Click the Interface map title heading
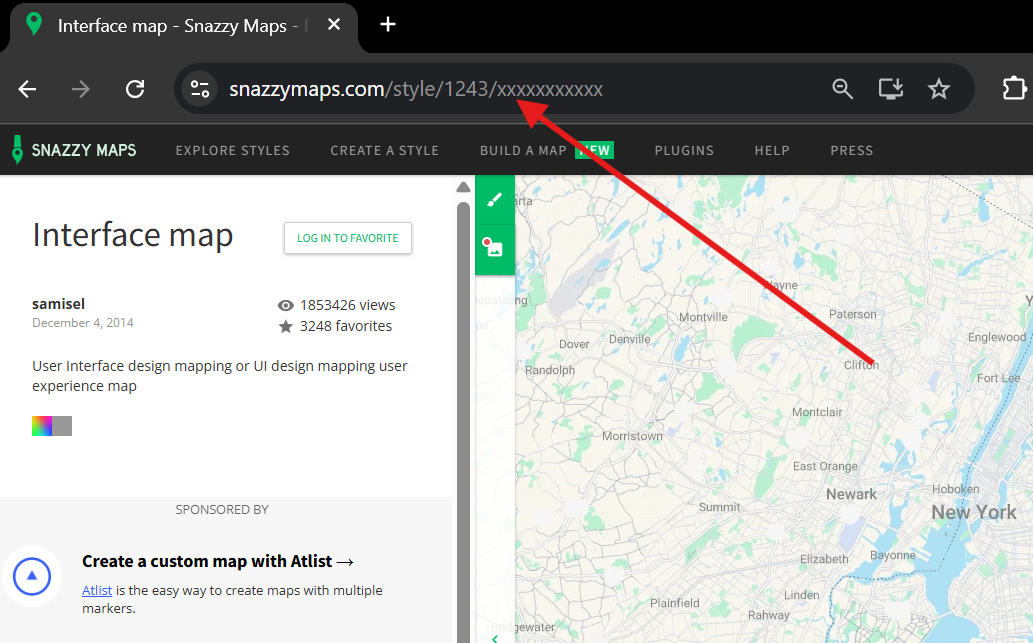This screenshot has height=643, width=1033. pyautogui.click(x=132, y=235)
